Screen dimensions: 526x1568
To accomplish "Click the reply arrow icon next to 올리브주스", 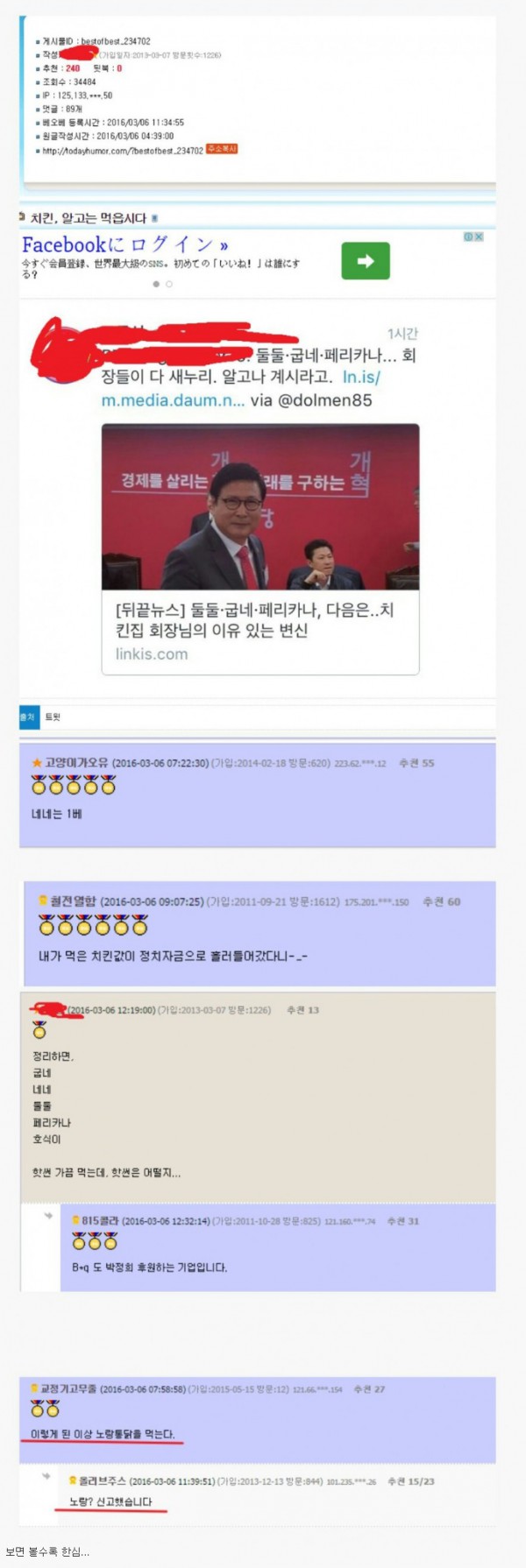I will point(46,1476).
